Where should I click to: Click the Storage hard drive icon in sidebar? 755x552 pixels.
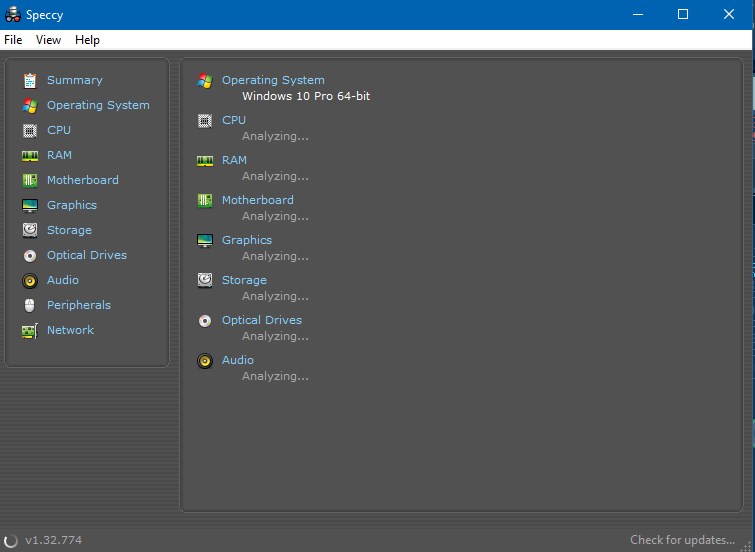(x=30, y=230)
